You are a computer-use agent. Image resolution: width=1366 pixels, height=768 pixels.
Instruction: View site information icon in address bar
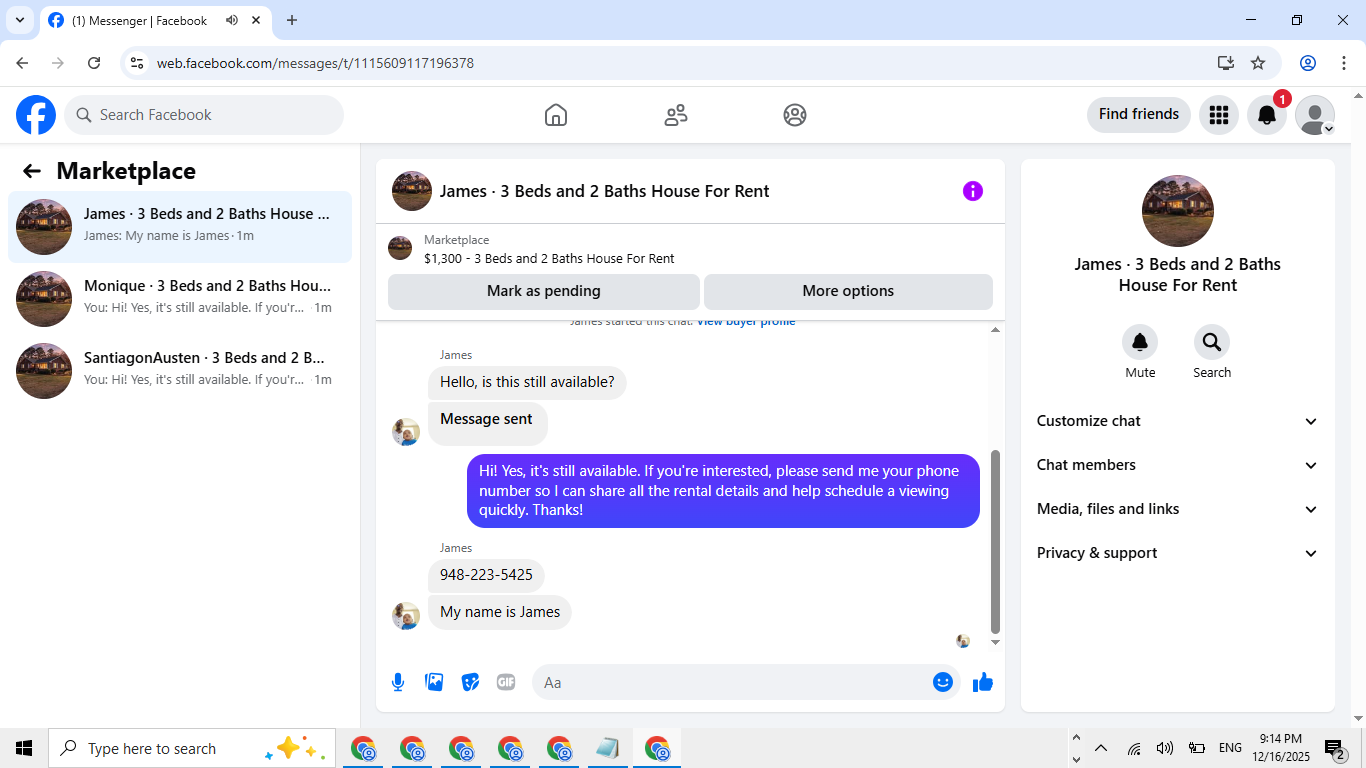(x=138, y=63)
